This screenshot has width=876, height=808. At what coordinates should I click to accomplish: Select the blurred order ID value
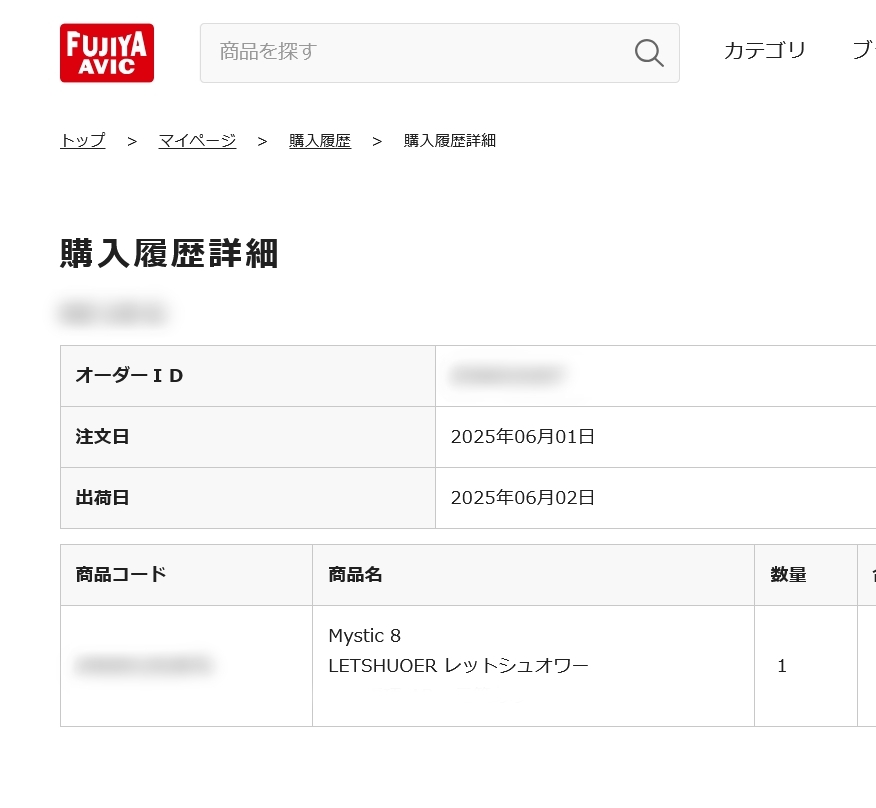pyautogui.click(x=507, y=375)
